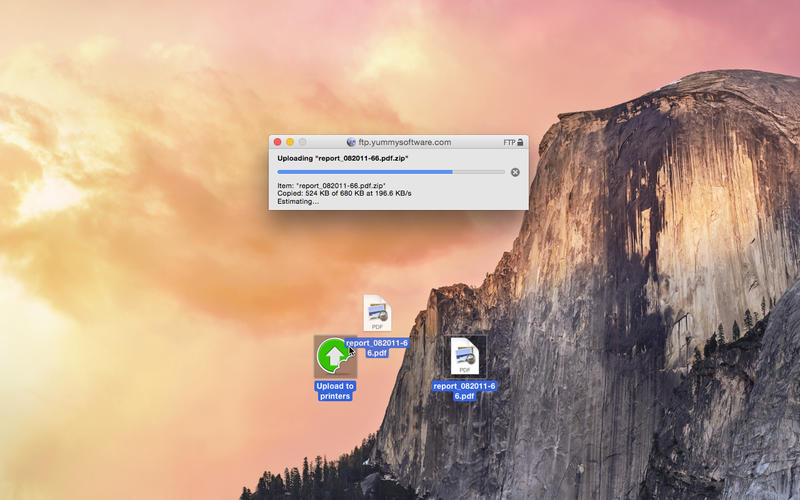Click the unfilled gray end of the progress bar
The width and height of the screenshot is (800, 500).
tap(479, 172)
